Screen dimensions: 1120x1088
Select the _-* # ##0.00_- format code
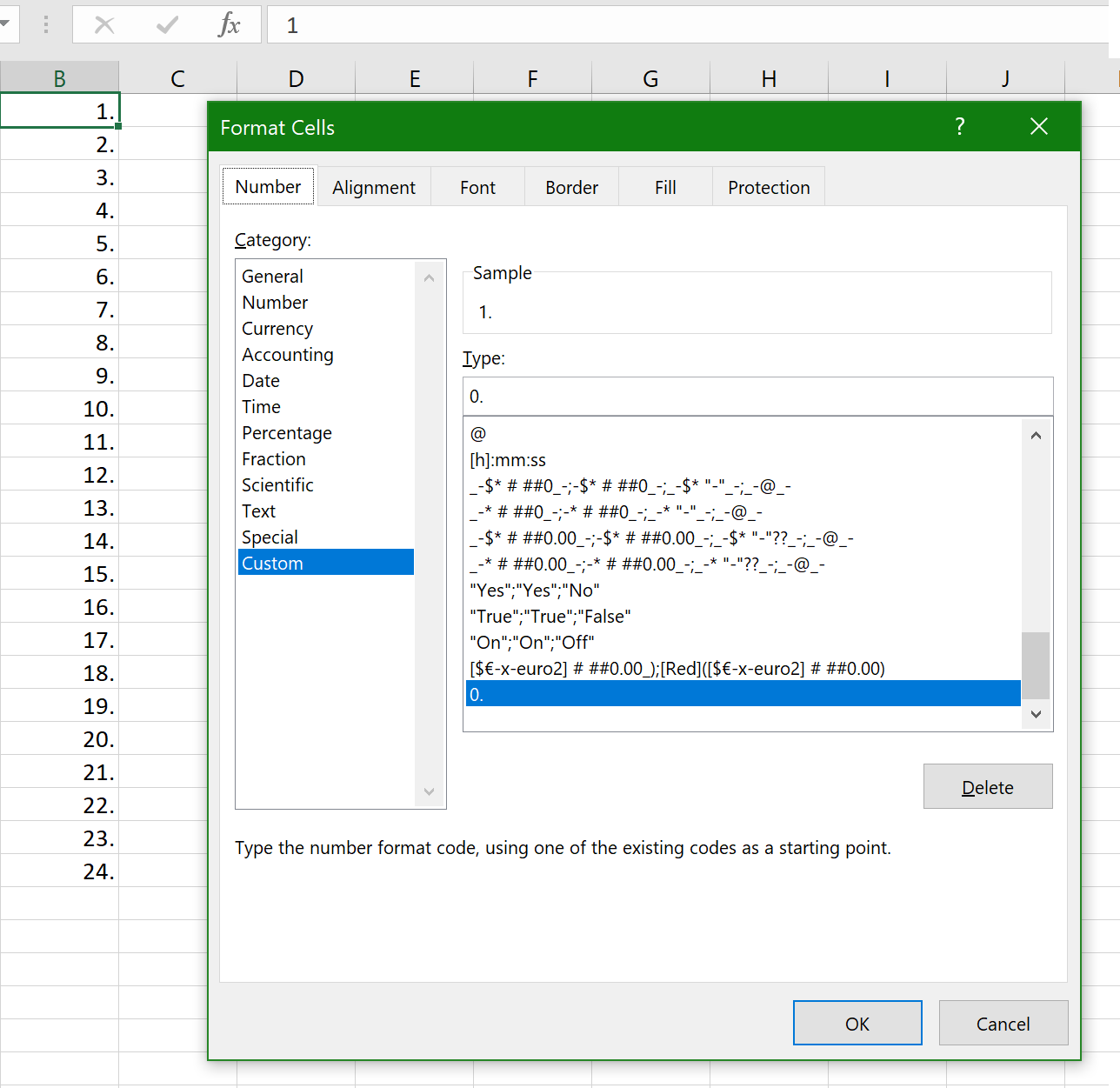tap(743, 564)
